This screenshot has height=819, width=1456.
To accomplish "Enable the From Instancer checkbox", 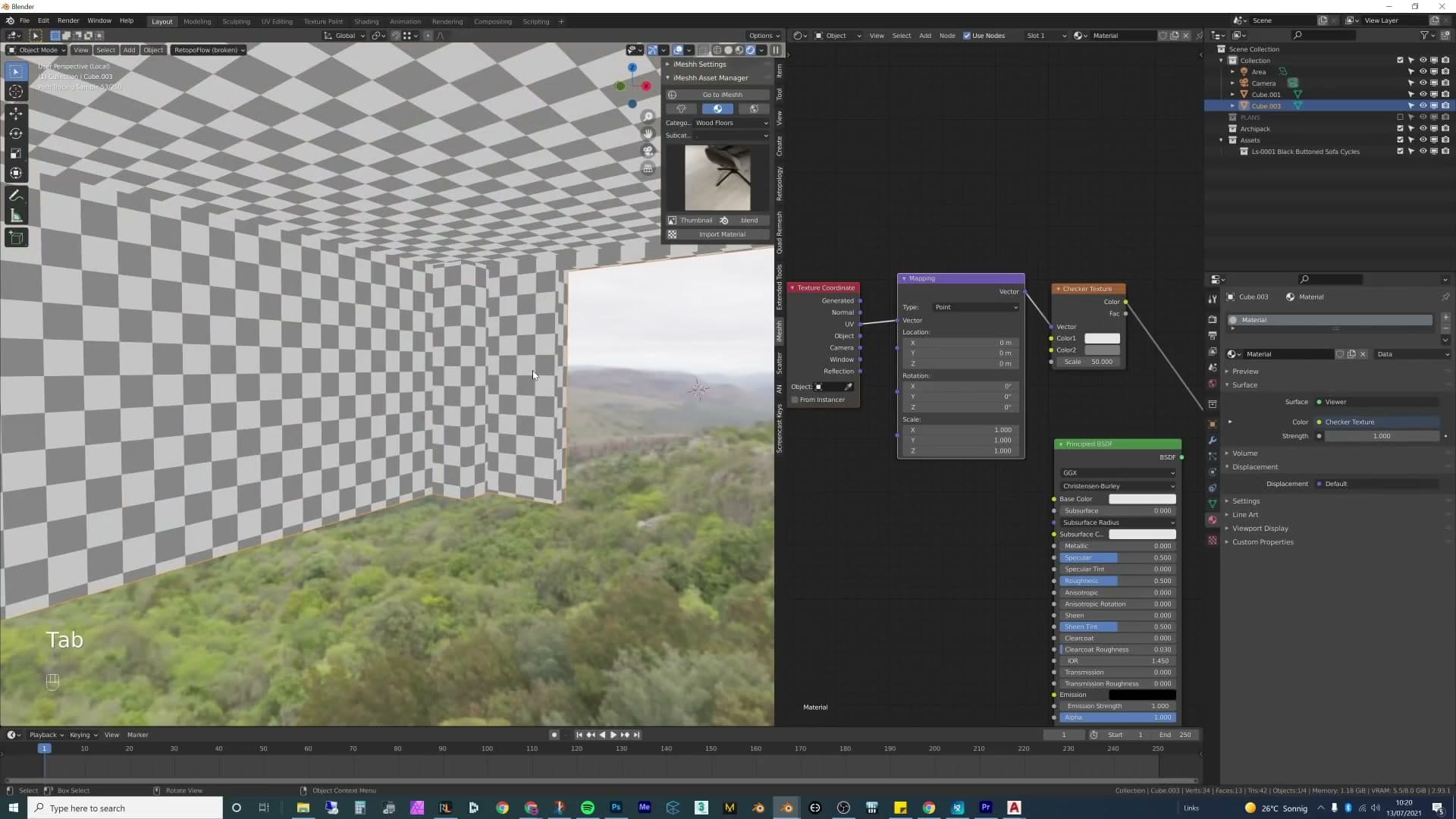I will point(795,400).
